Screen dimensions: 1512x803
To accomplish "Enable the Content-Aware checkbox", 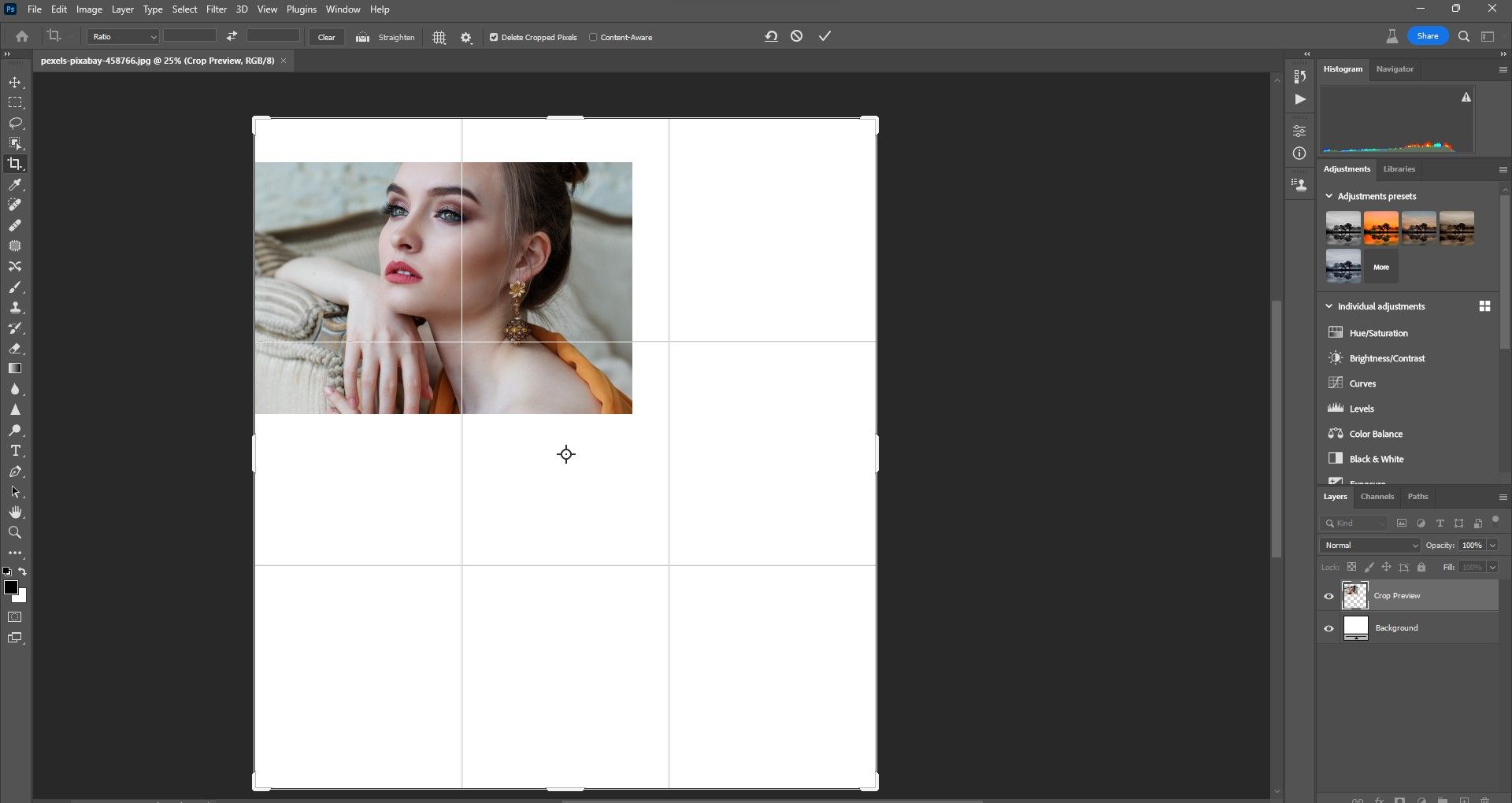I will pos(593,37).
